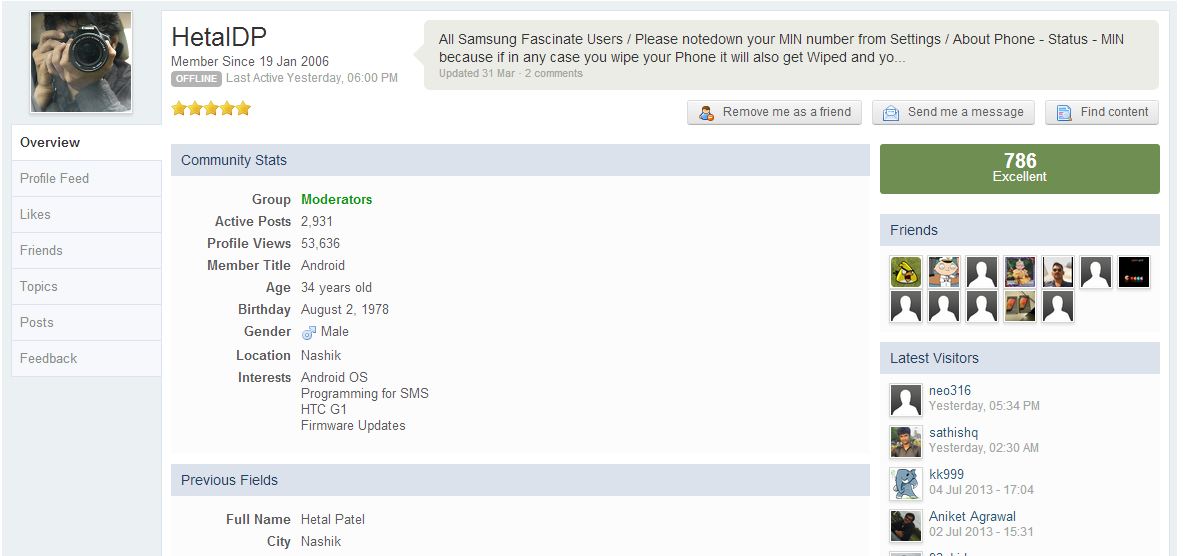Open the Moderators group link
Viewport: 1183px width, 556px height.
[x=336, y=199]
